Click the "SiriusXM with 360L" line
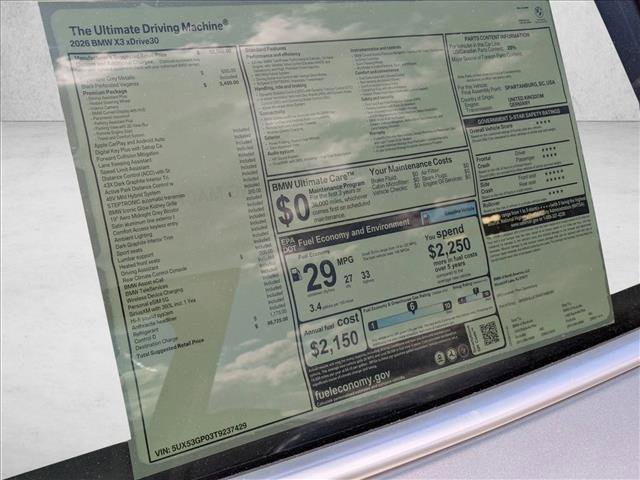640x480 pixels. [x=163, y=307]
